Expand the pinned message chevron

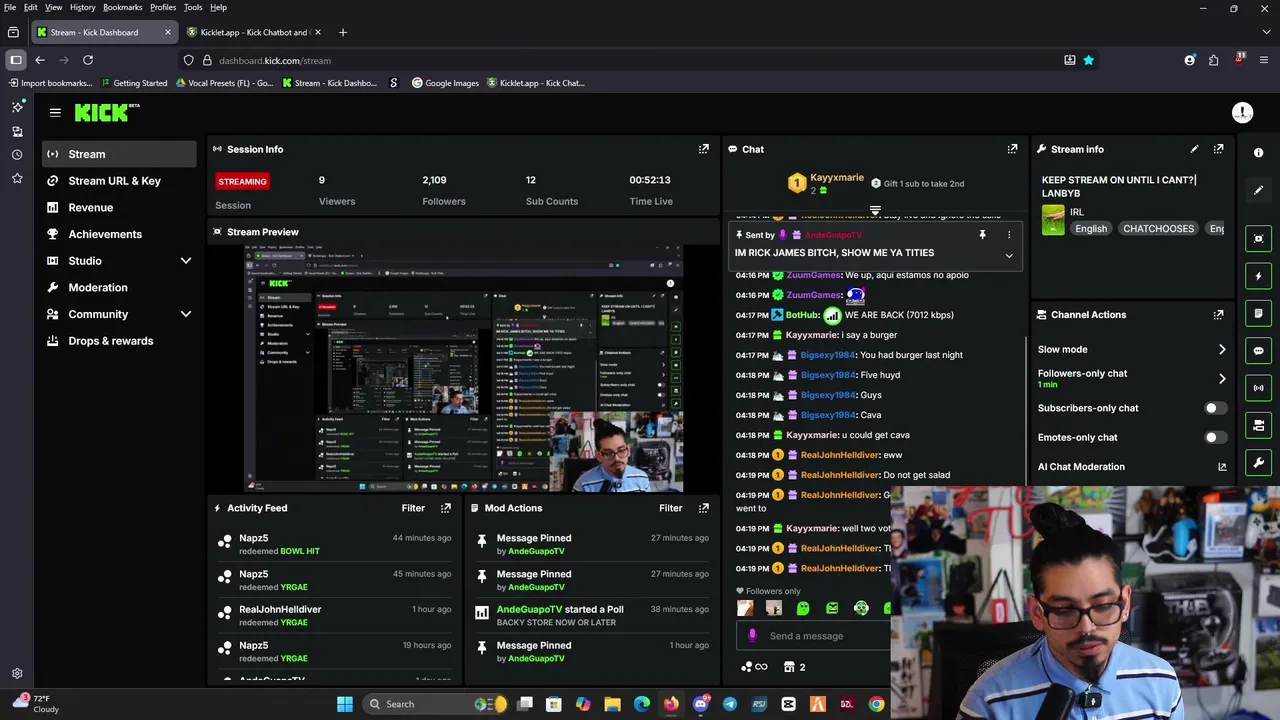[1009, 256]
